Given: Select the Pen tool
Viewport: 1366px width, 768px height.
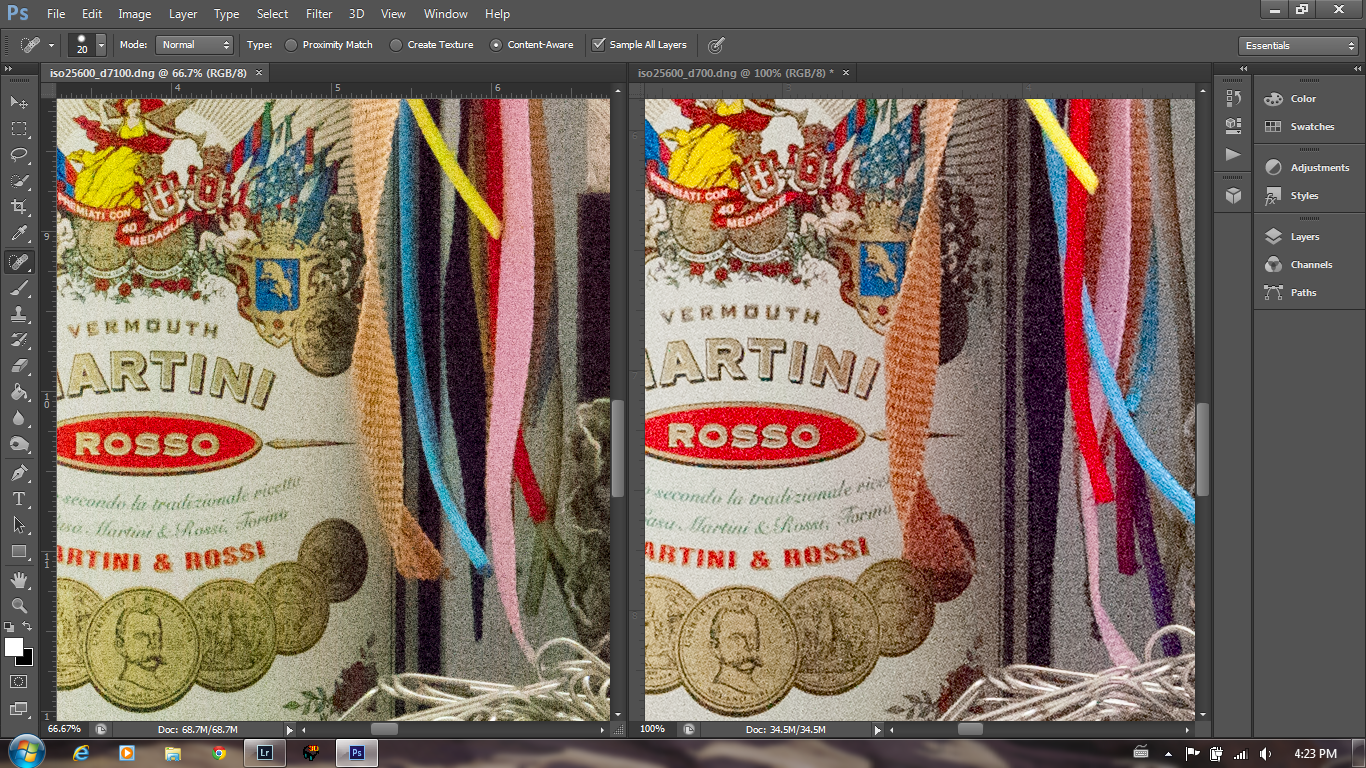Looking at the screenshot, I should (x=19, y=472).
